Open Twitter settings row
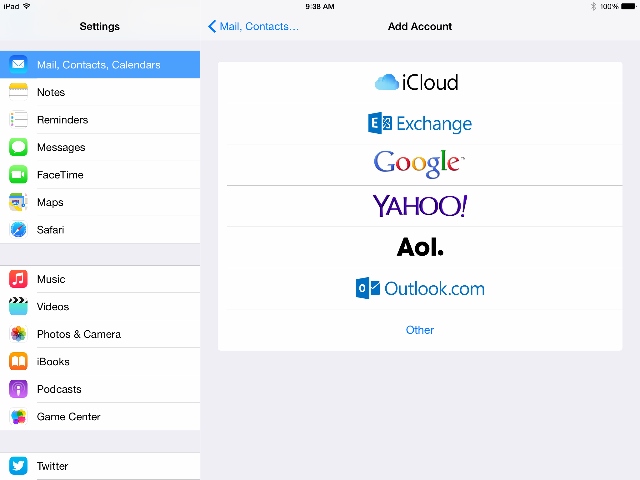640x480 pixels. 100,466
